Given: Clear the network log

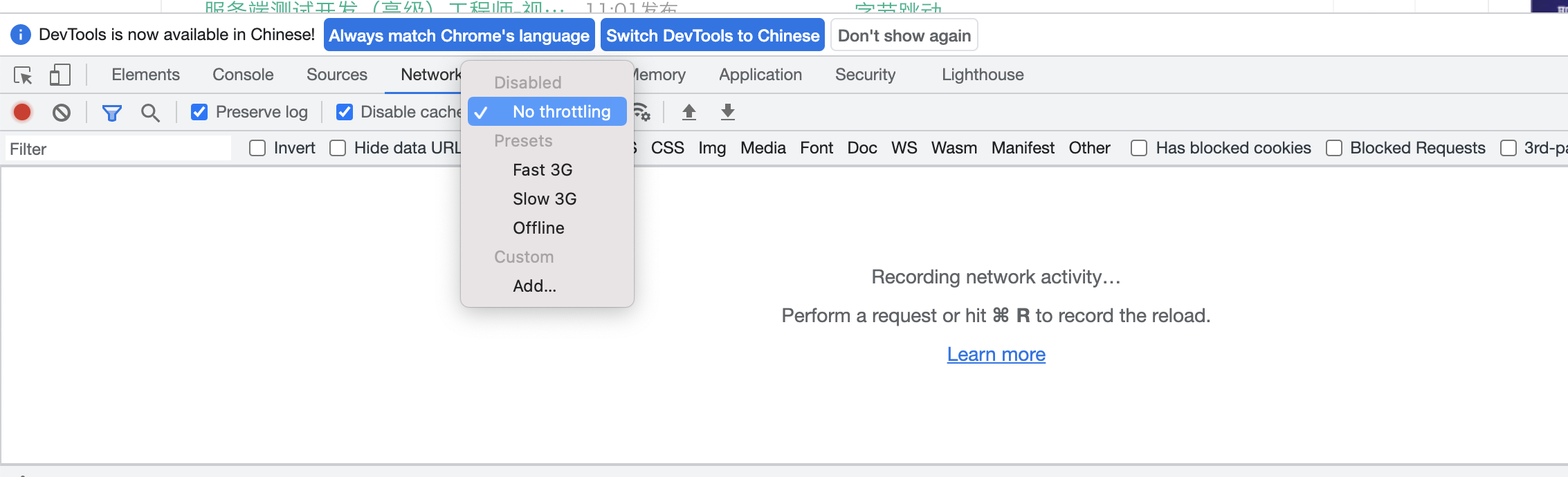Looking at the screenshot, I should (62, 112).
